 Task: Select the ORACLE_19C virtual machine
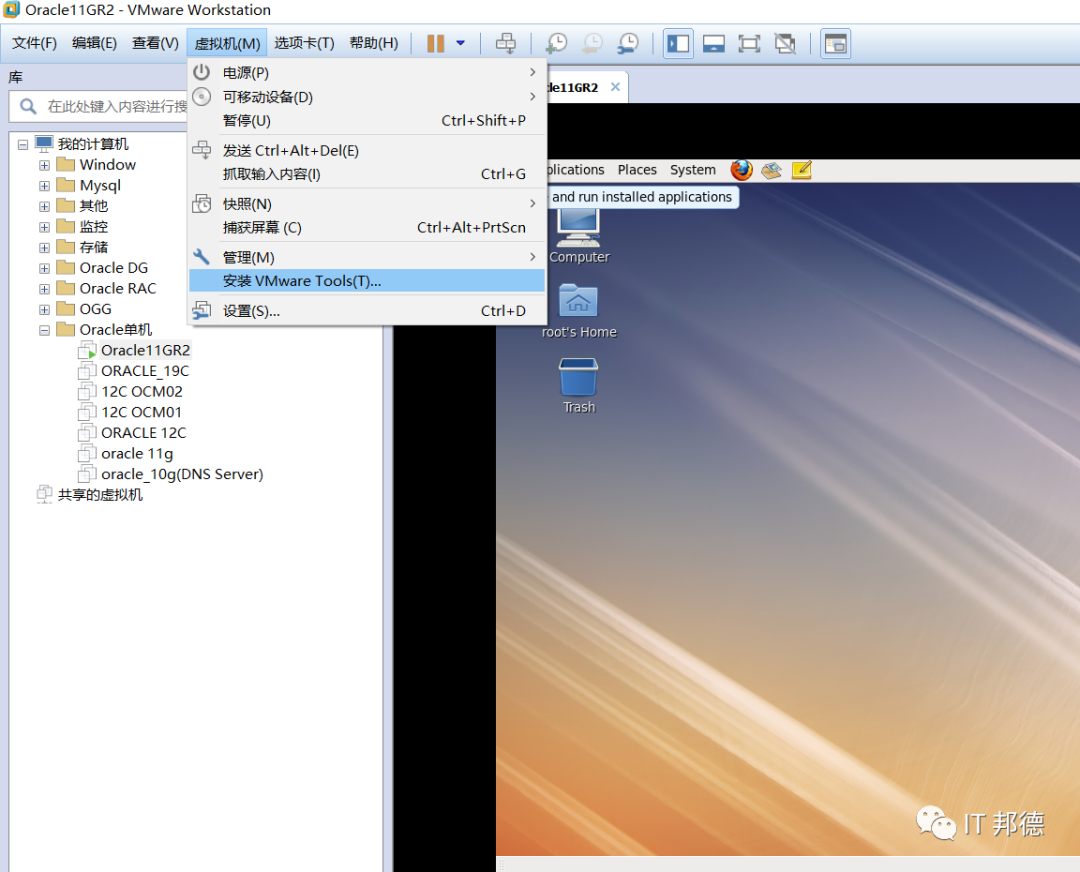coord(145,371)
